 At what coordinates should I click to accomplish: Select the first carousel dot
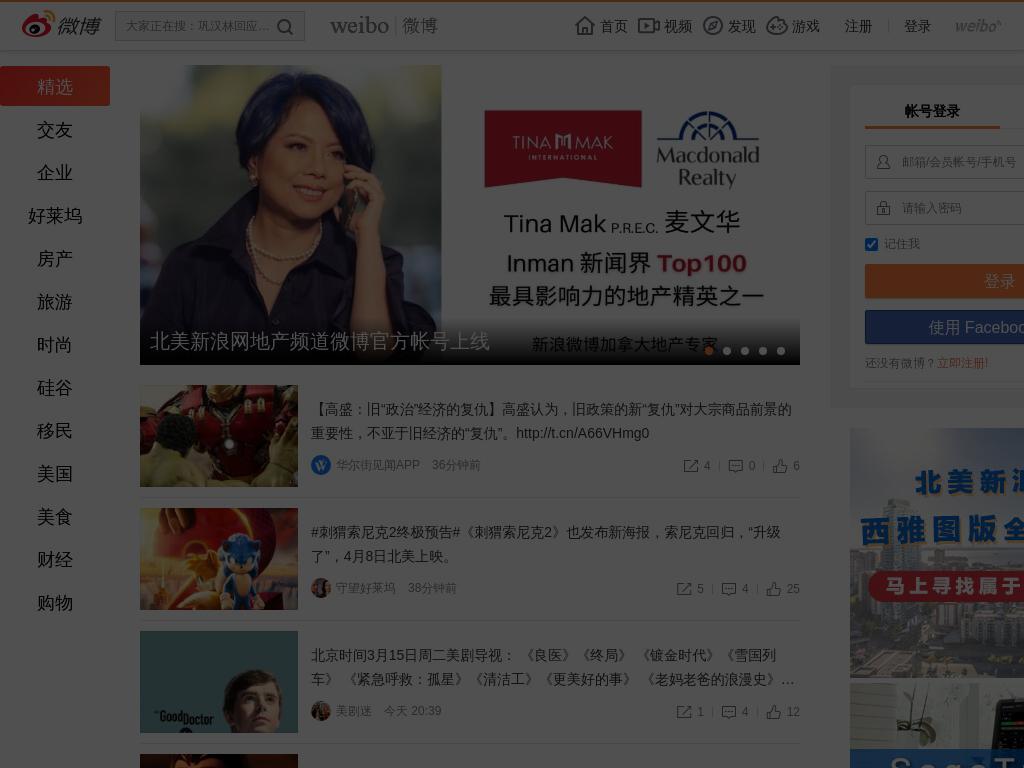tap(709, 351)
